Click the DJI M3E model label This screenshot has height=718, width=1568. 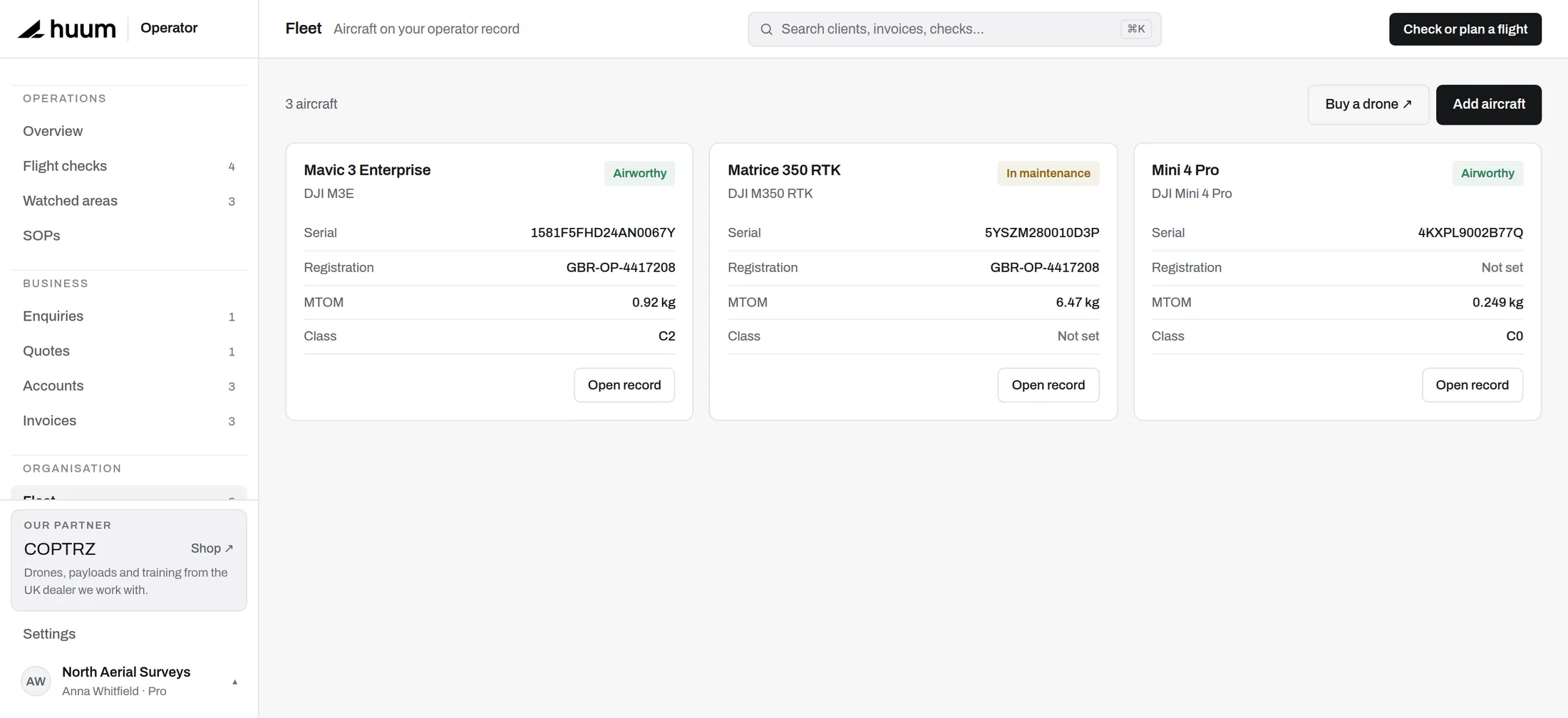(x=329, y=194)
